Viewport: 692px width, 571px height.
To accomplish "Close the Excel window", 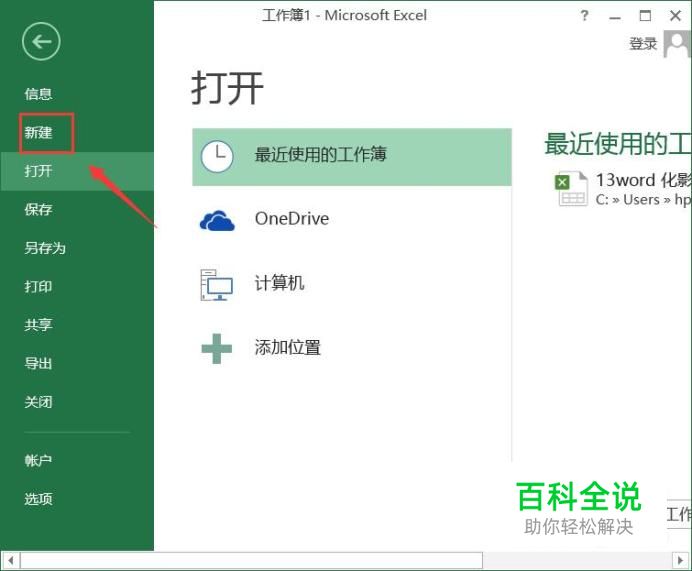I will coord(675,16).
